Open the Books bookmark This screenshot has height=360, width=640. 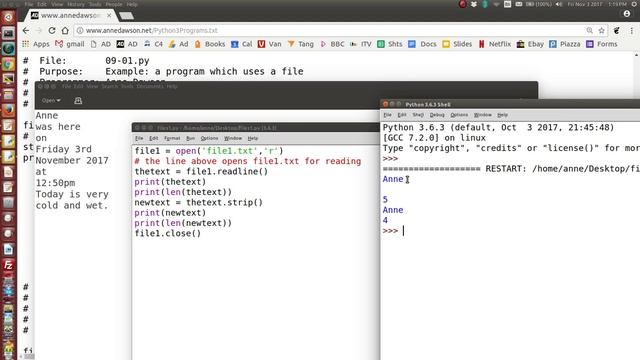tap(210, 44)
